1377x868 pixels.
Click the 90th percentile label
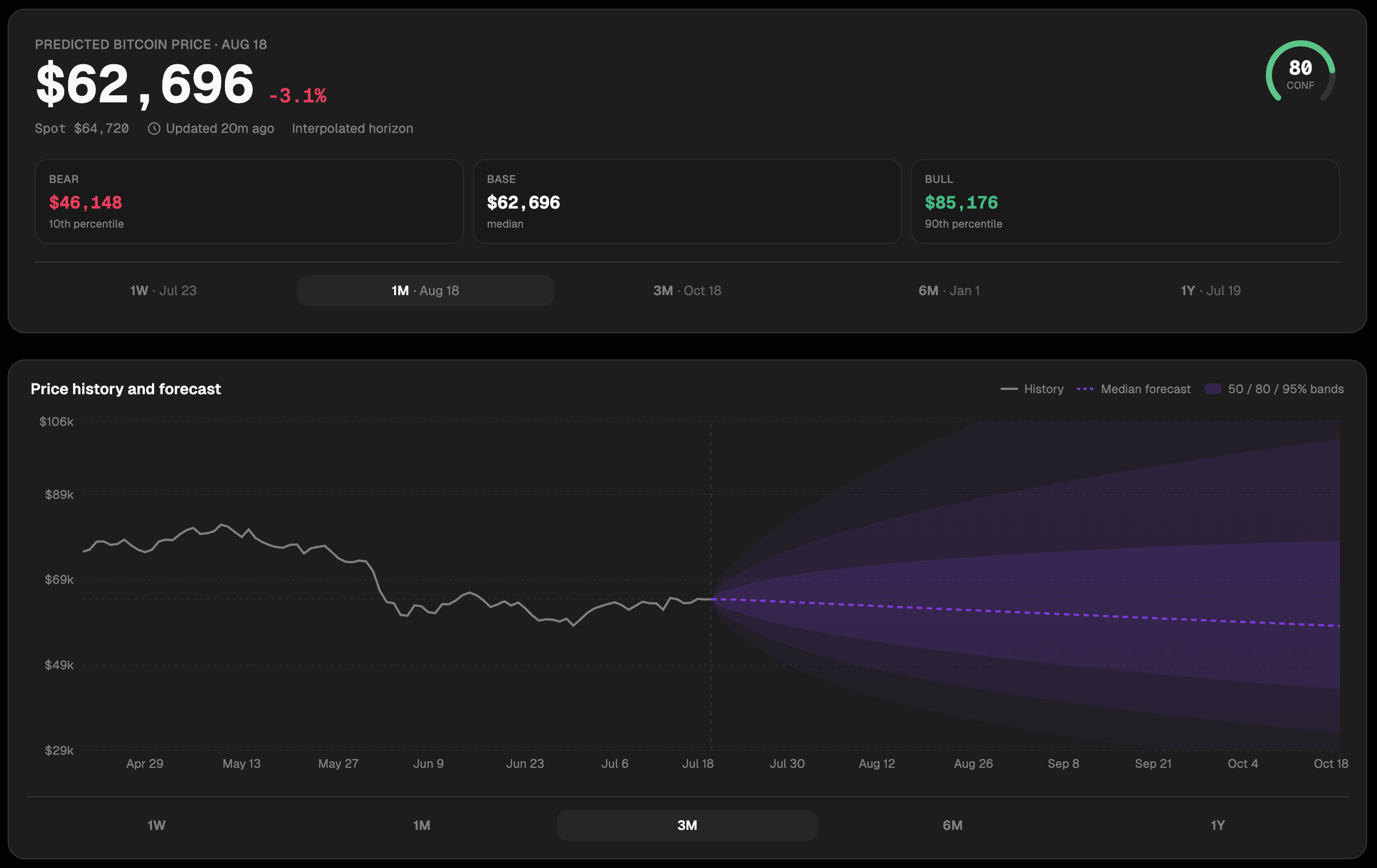tap(964, 224)
